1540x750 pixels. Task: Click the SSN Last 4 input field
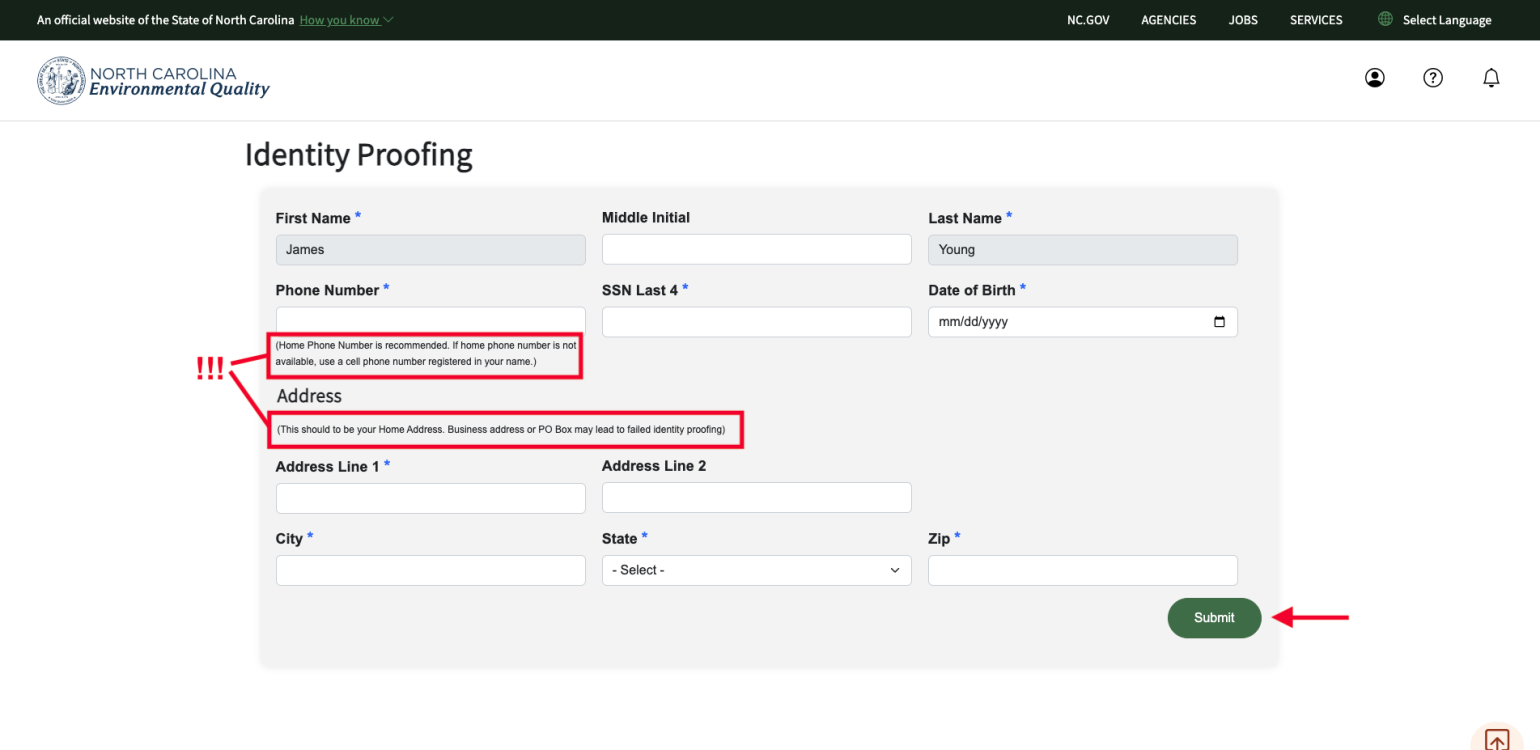click(756, 321)
